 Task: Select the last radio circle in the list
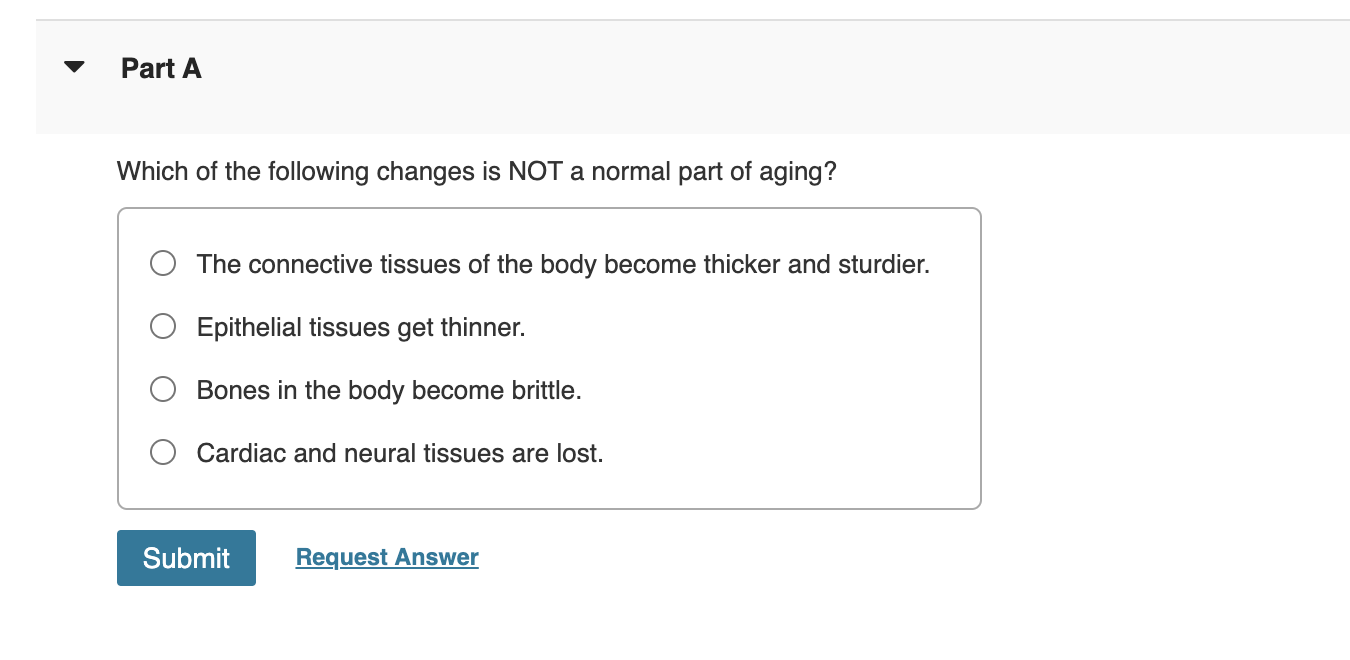pos(162,452)
